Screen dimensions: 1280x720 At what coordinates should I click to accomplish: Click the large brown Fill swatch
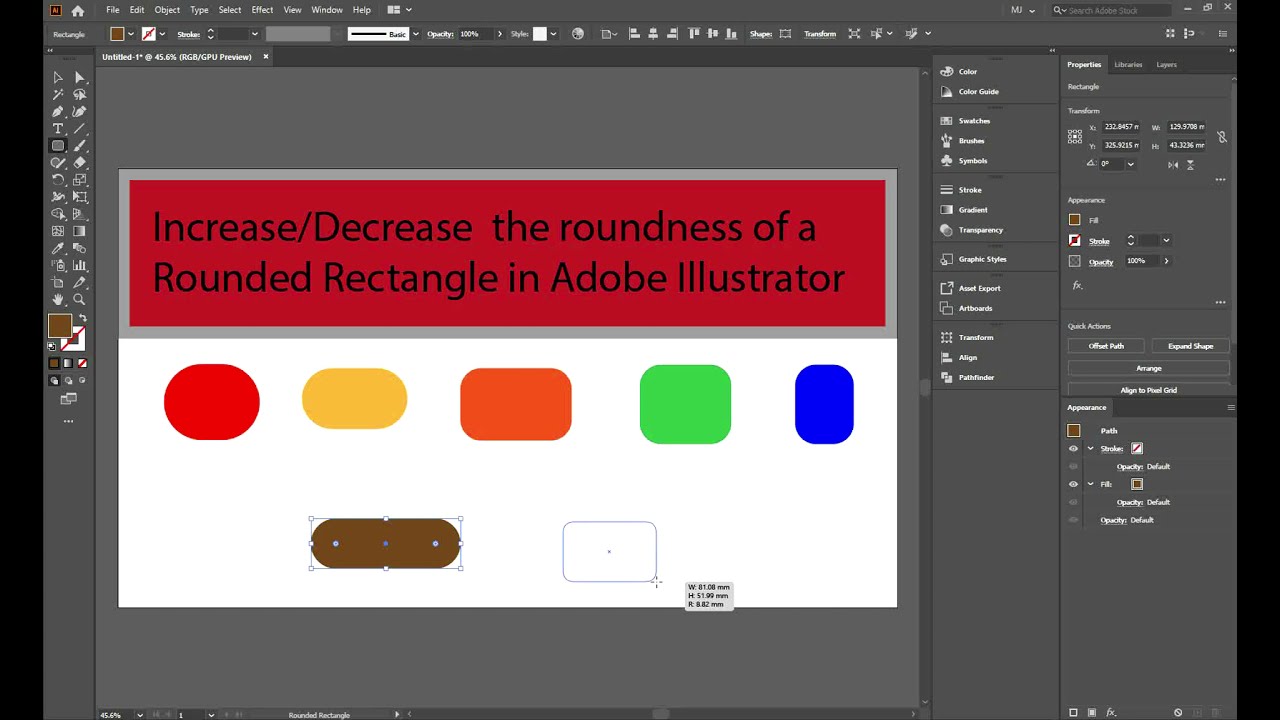pyautogui.click(x=60, y=325)
